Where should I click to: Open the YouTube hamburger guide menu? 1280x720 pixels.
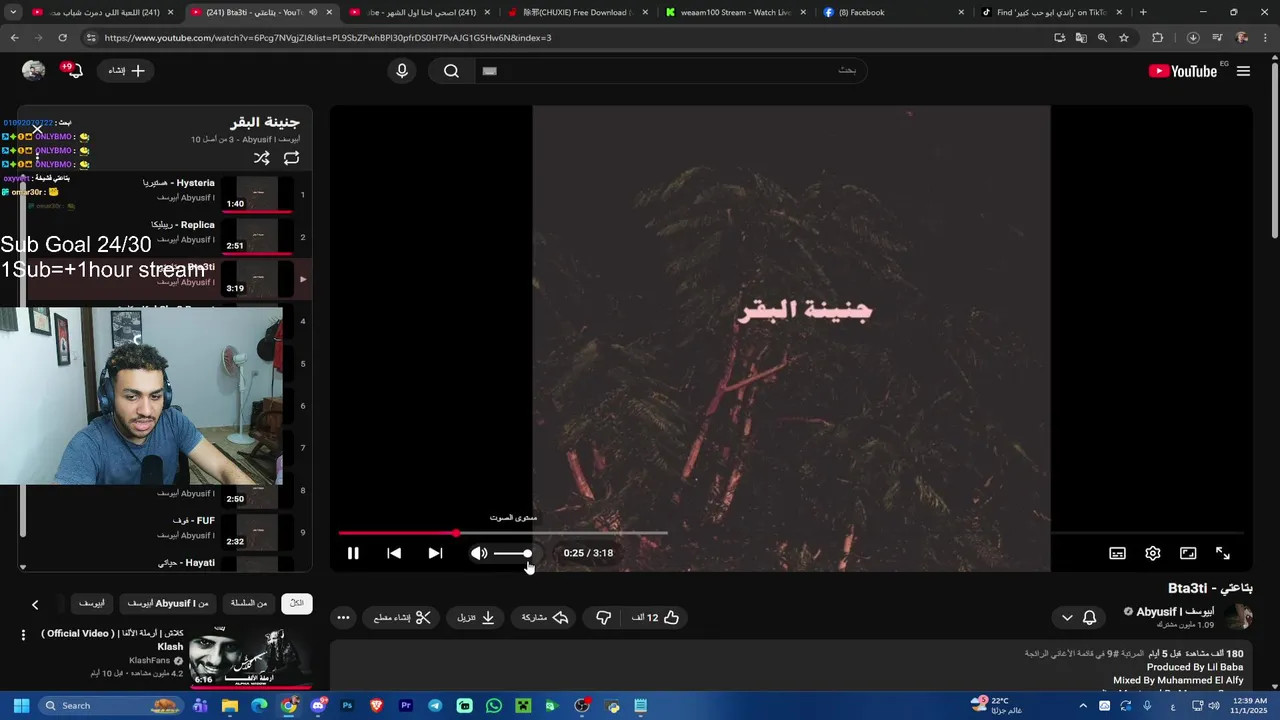(1243, 71)
